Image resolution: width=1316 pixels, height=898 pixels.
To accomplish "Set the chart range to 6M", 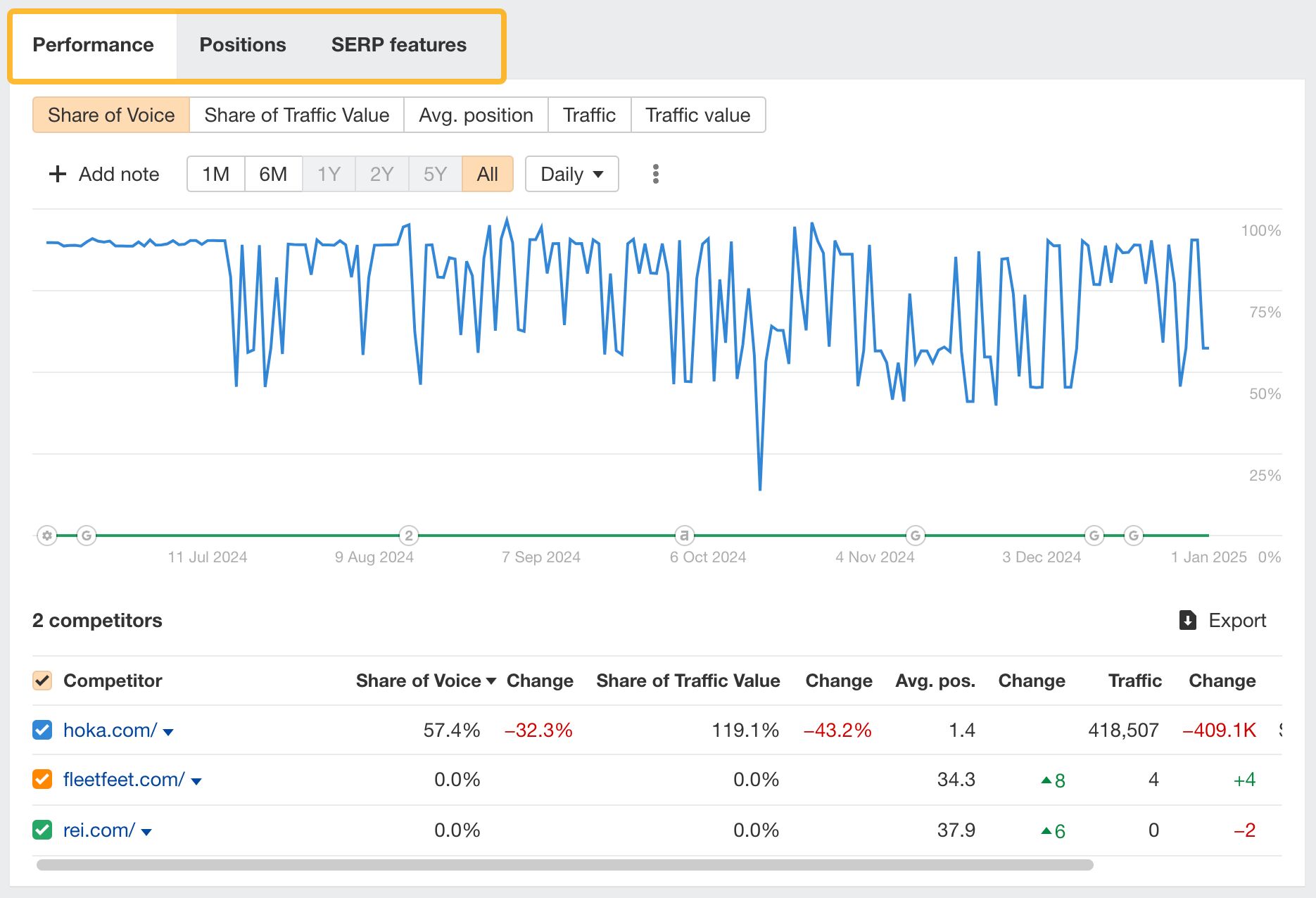I will coord(273,174).
